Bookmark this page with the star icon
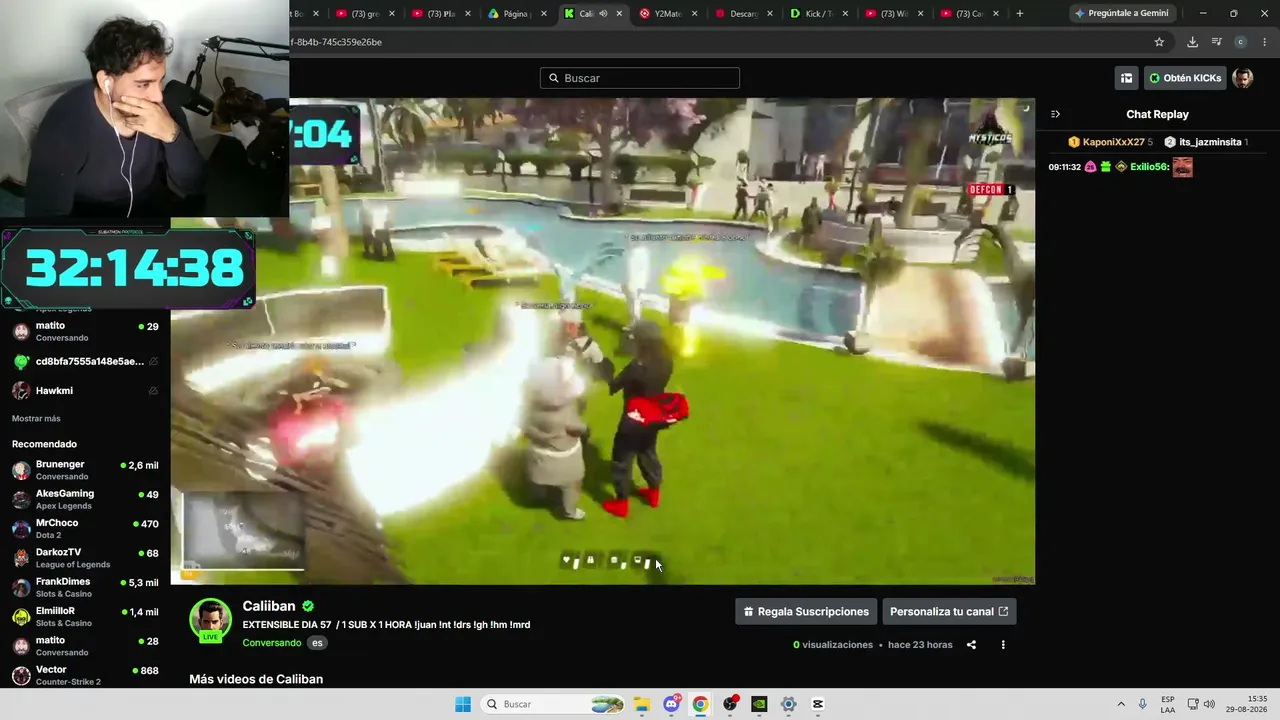Viewport: 1280px width, 720px height. click(x=1159, y=42)
